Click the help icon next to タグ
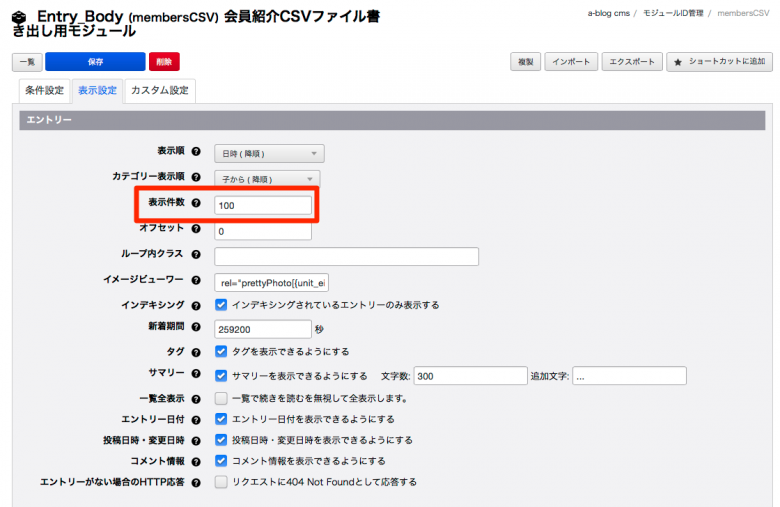Image resolution: width=780 pixels, height=507 pixels. (196, 353)
